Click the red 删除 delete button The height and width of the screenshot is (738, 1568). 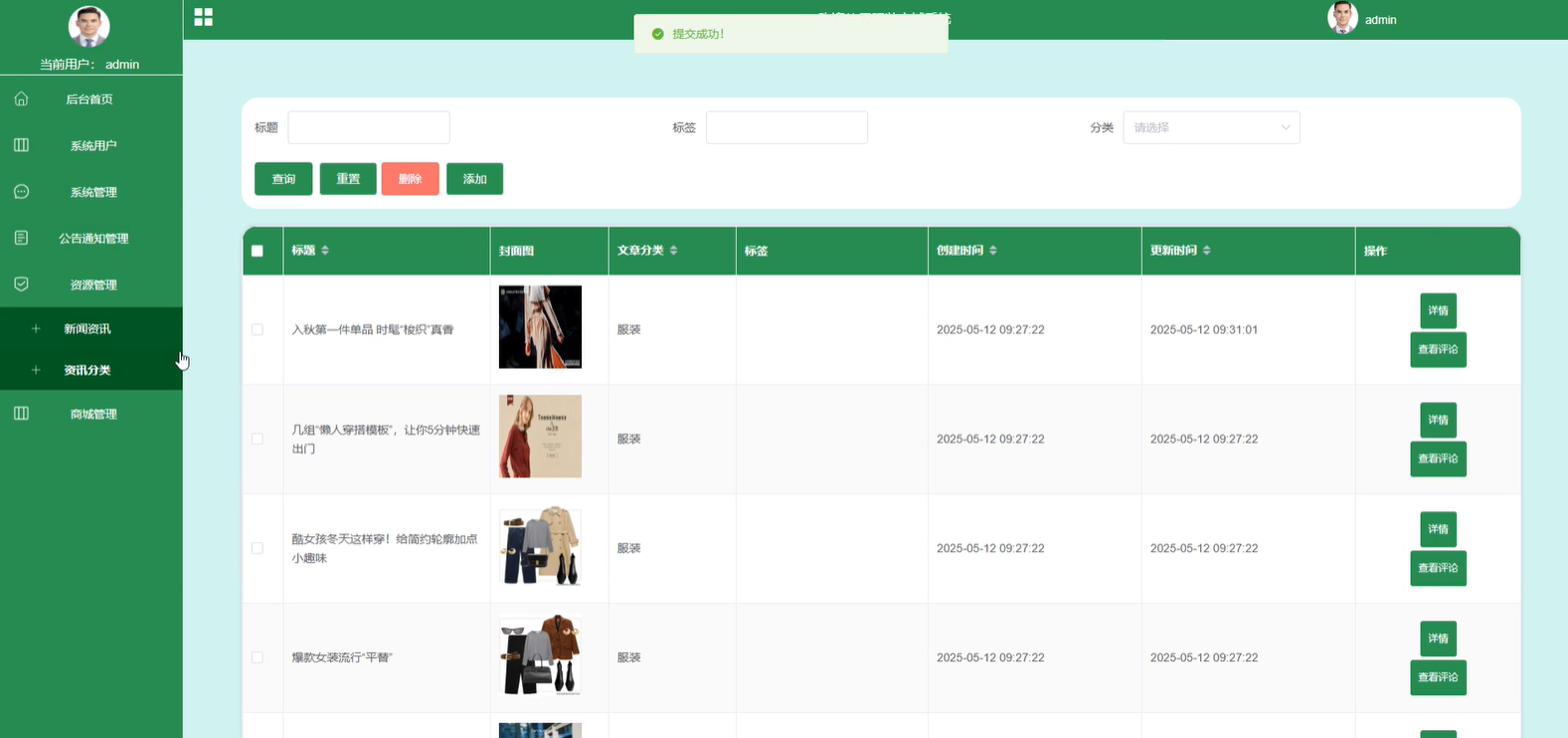tap(411, 179)
